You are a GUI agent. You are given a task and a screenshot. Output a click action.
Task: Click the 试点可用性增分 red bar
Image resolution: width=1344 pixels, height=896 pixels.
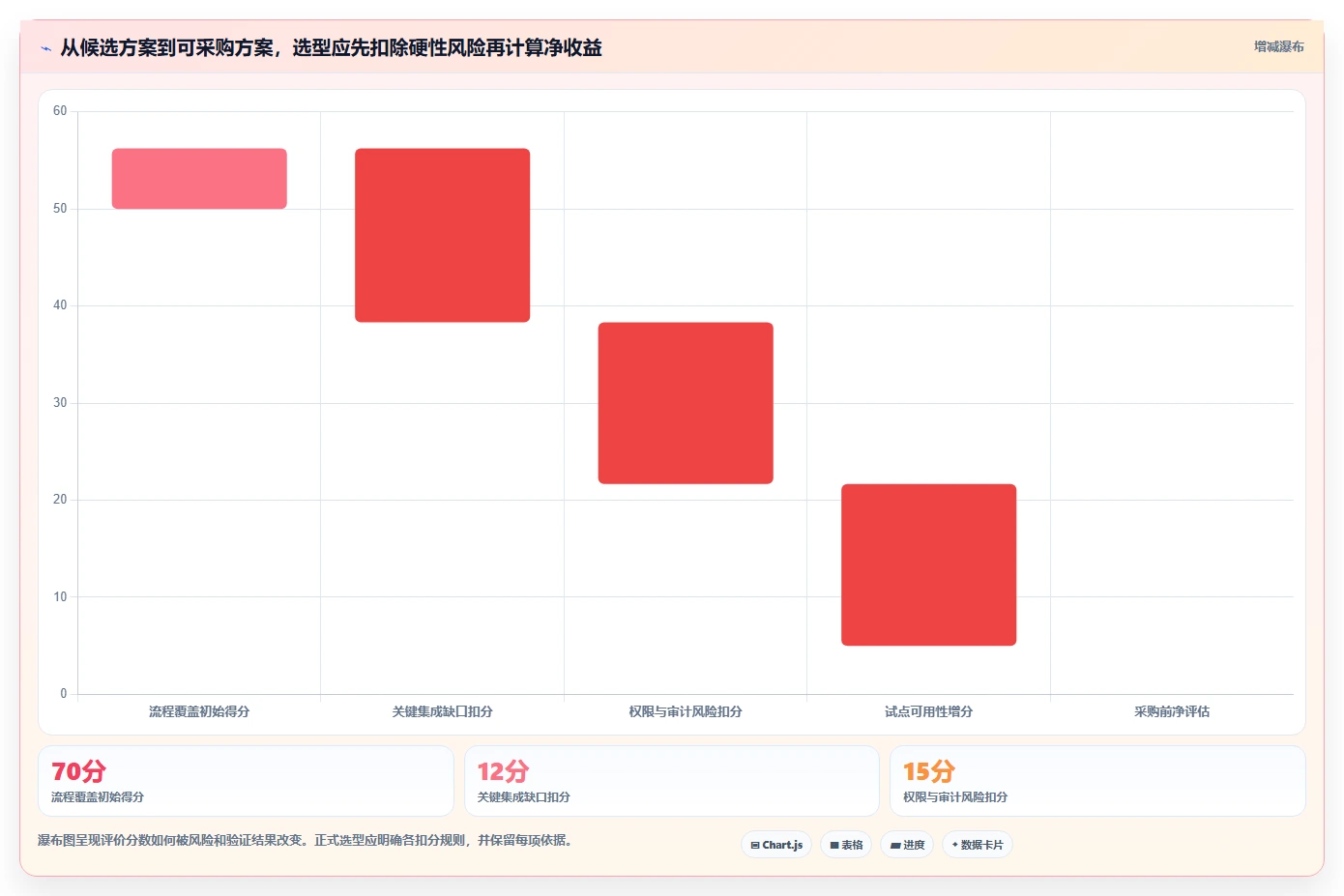tap(928, 564)
